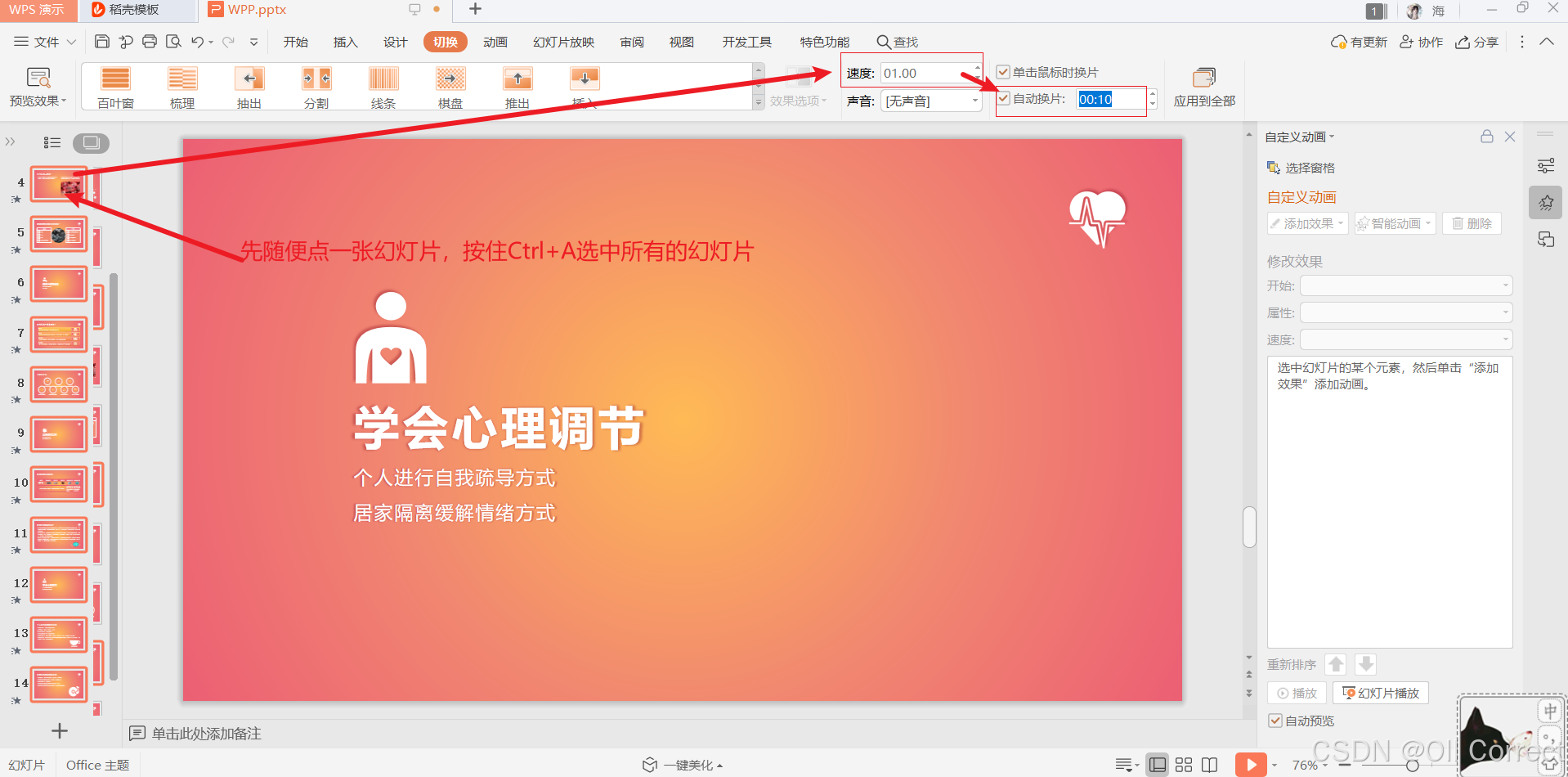1568x777 pixels.
Task: Click the vertical scrollbar of slide editor
Action: (x=1249, y=527)
